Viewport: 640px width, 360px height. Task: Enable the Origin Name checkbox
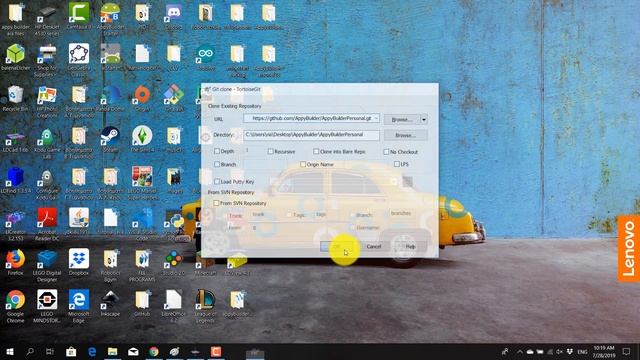pyautogui.click(x=302, y=164)
